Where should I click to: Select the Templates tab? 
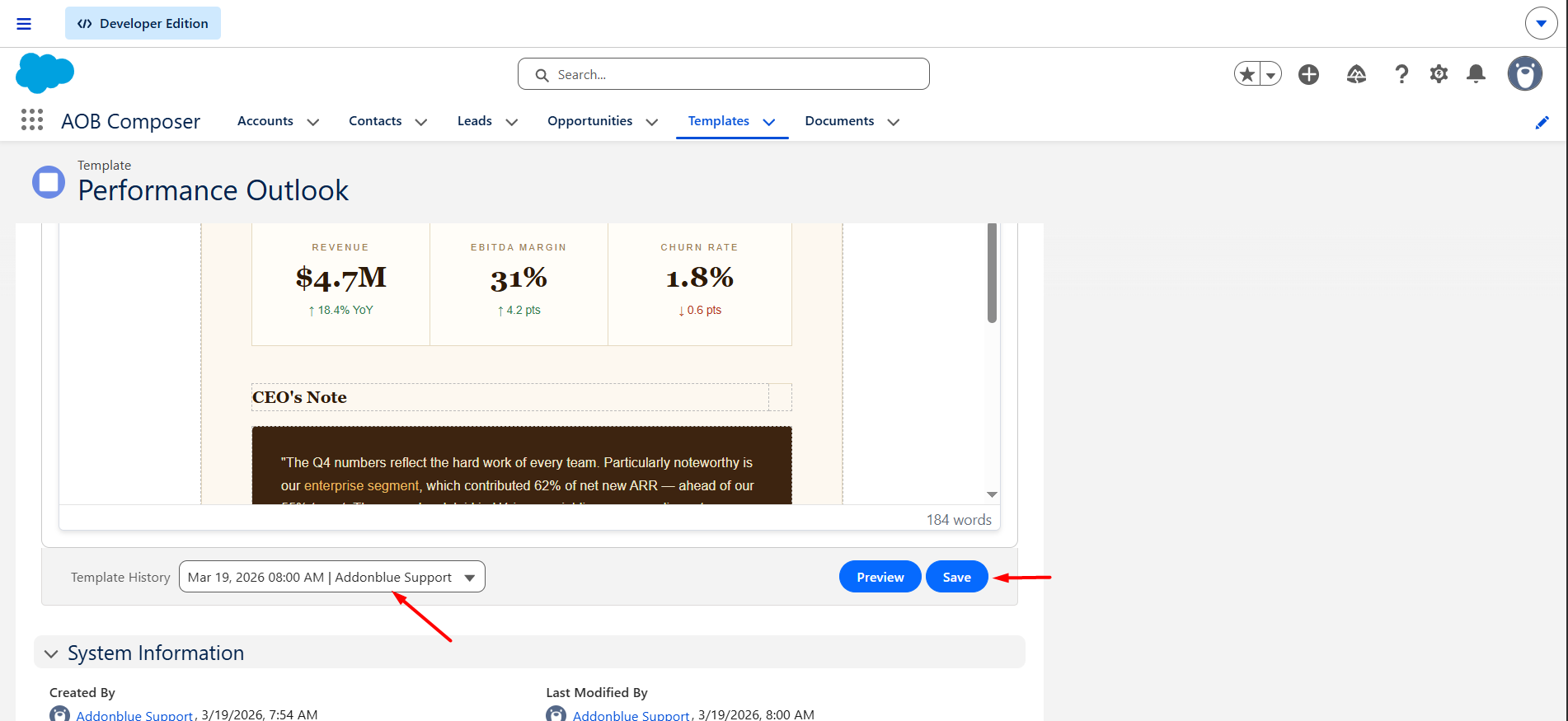[719, 120]
